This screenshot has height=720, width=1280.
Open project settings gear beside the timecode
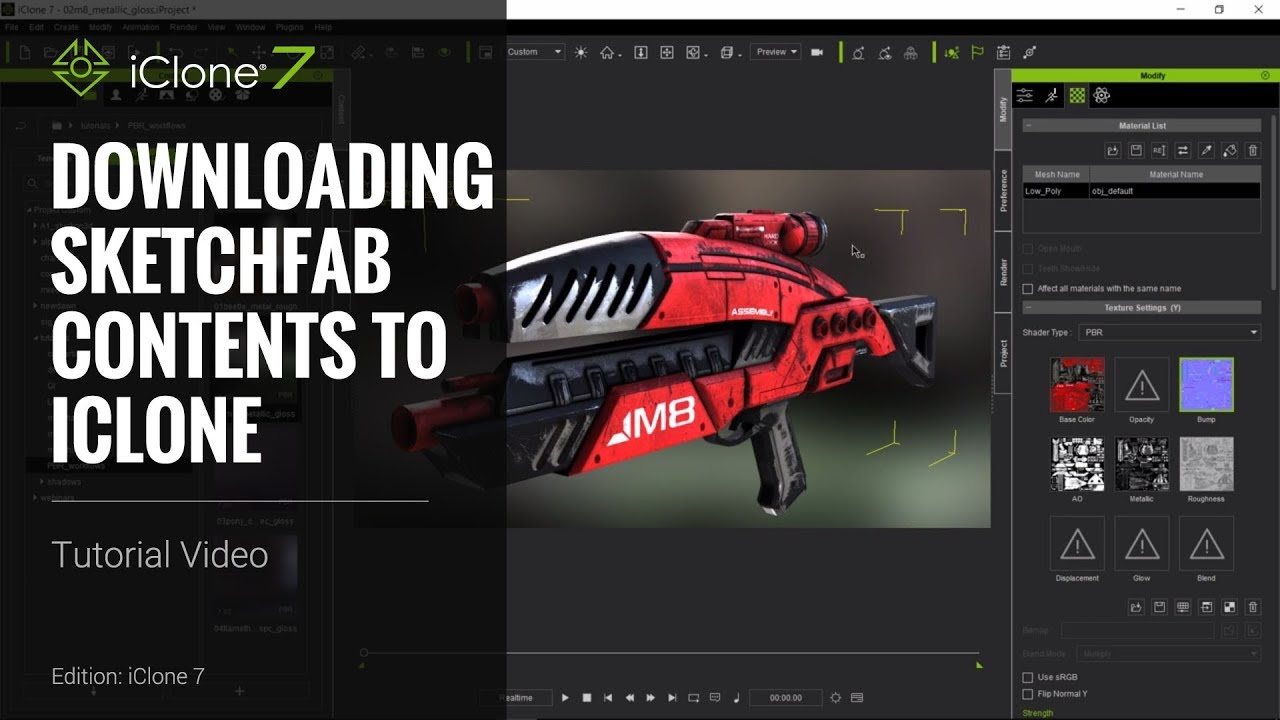pyautogui.click(x=836, y=698)
